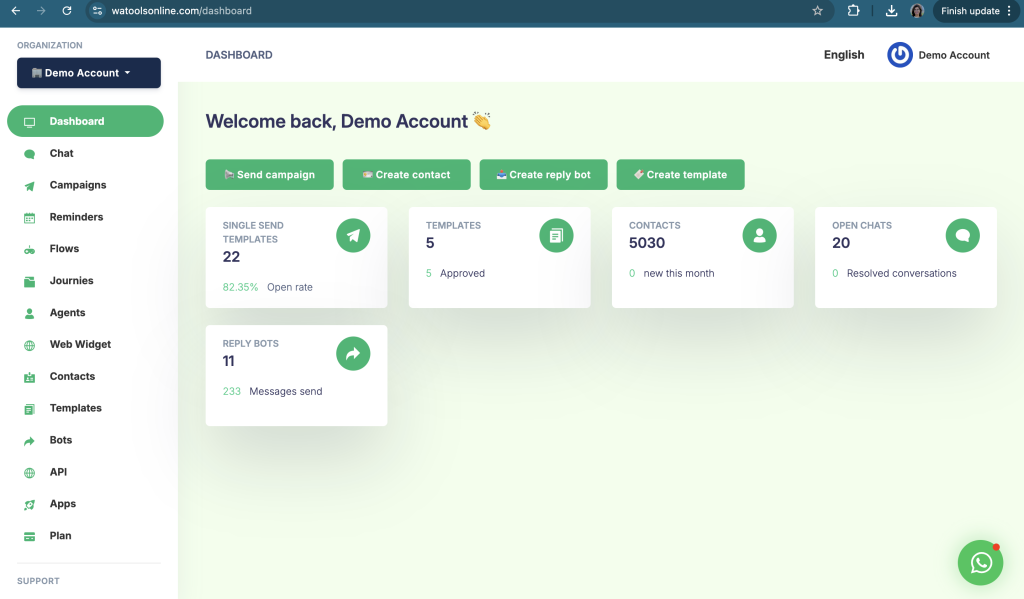Viewport: 1024px width, 599px height.
Task: Click the browser reload icon
Action: click(67, 10)
